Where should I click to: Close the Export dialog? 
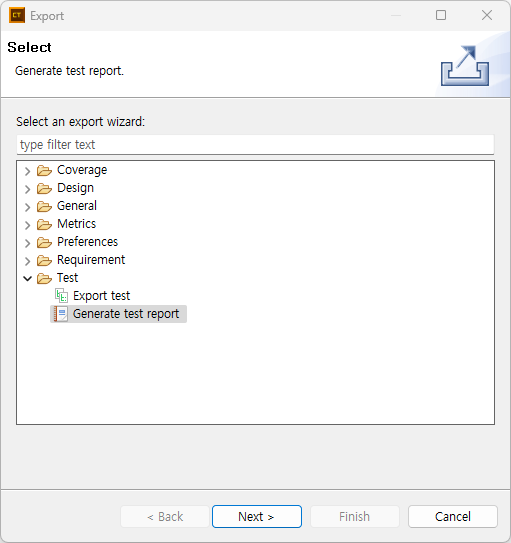[x=487, y=15]
